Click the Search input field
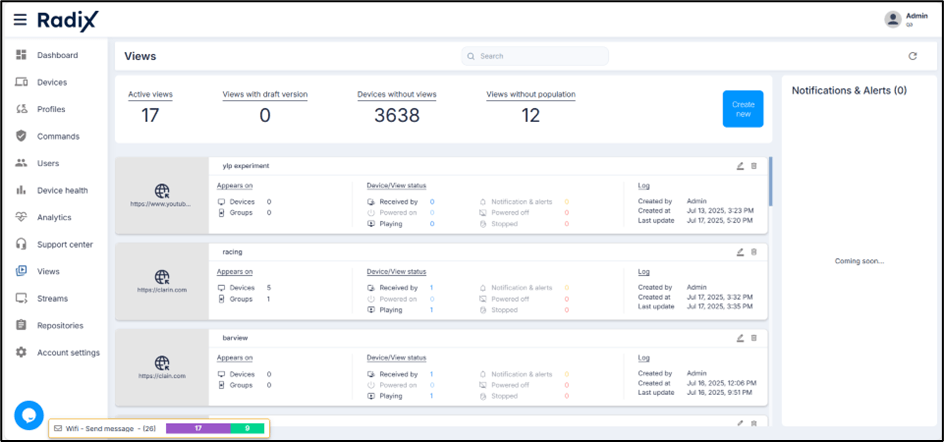 pos(535,56)
